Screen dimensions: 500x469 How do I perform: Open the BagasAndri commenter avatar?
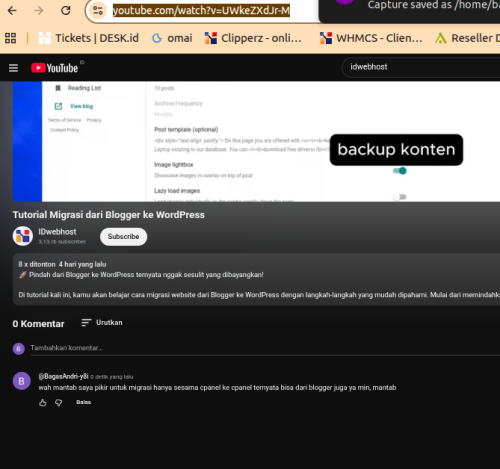click(22, 381)
